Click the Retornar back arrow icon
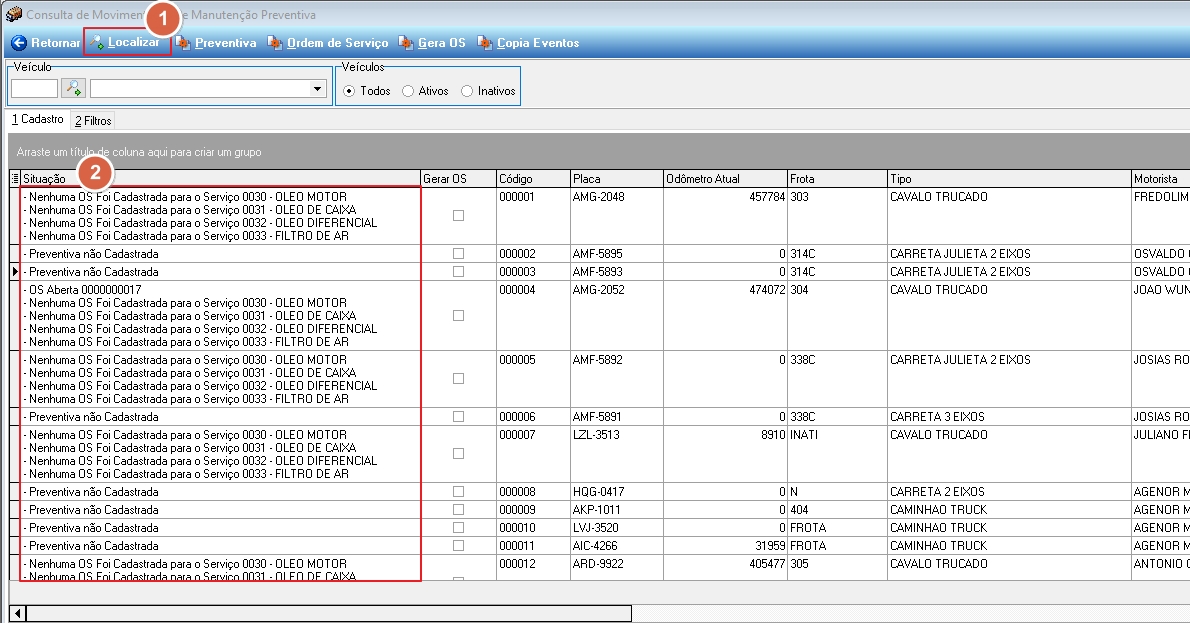 coord(19,42)
